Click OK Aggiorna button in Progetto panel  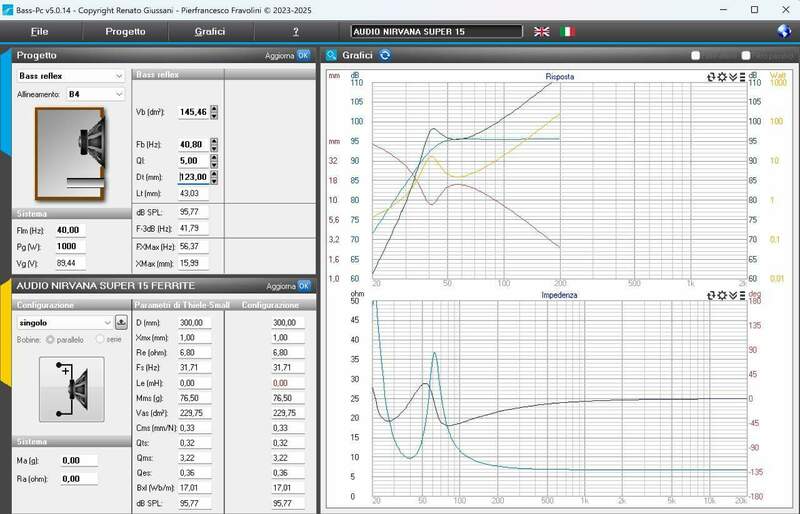tap(303, 55)
